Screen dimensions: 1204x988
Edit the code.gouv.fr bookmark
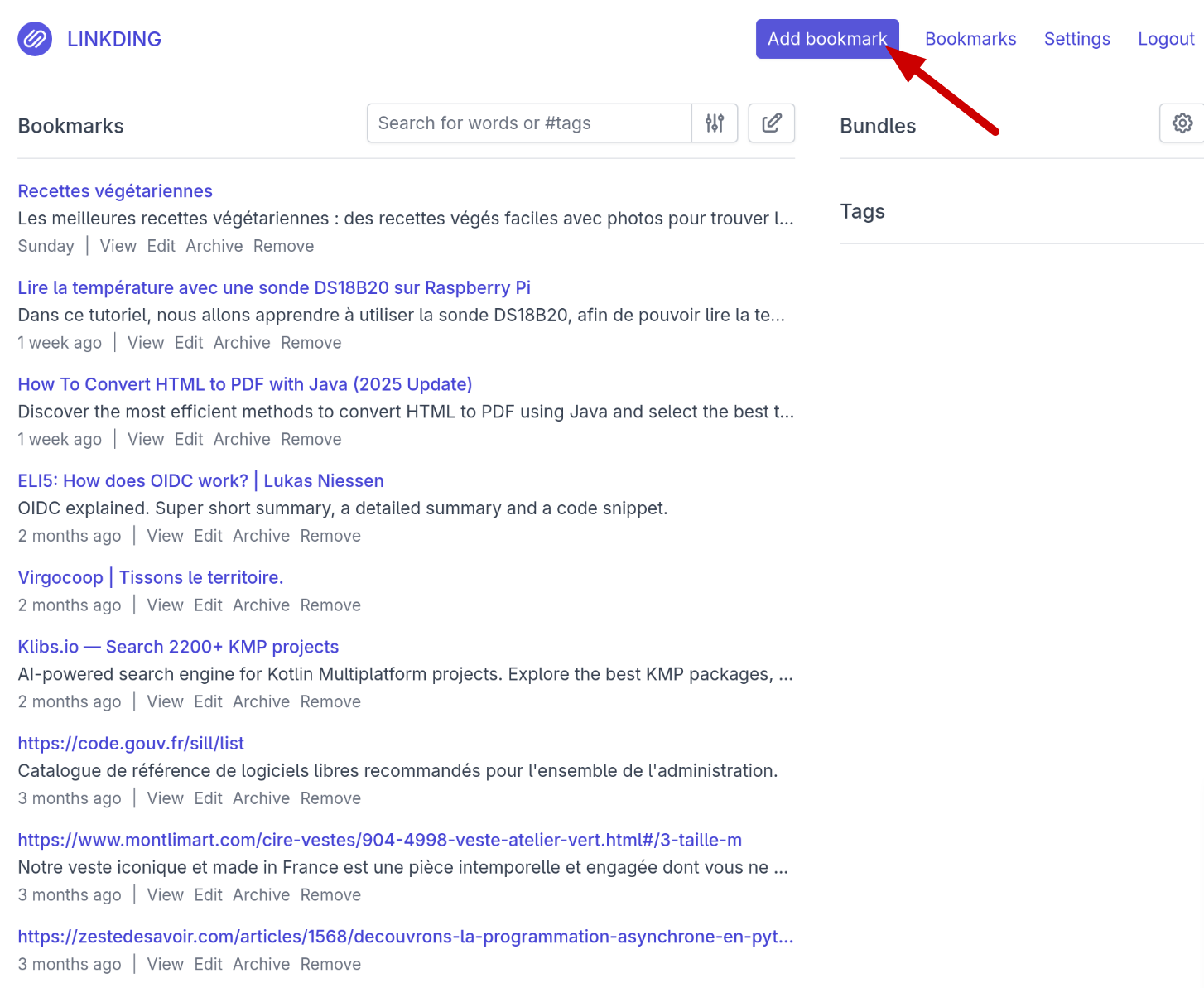(209, 798)
